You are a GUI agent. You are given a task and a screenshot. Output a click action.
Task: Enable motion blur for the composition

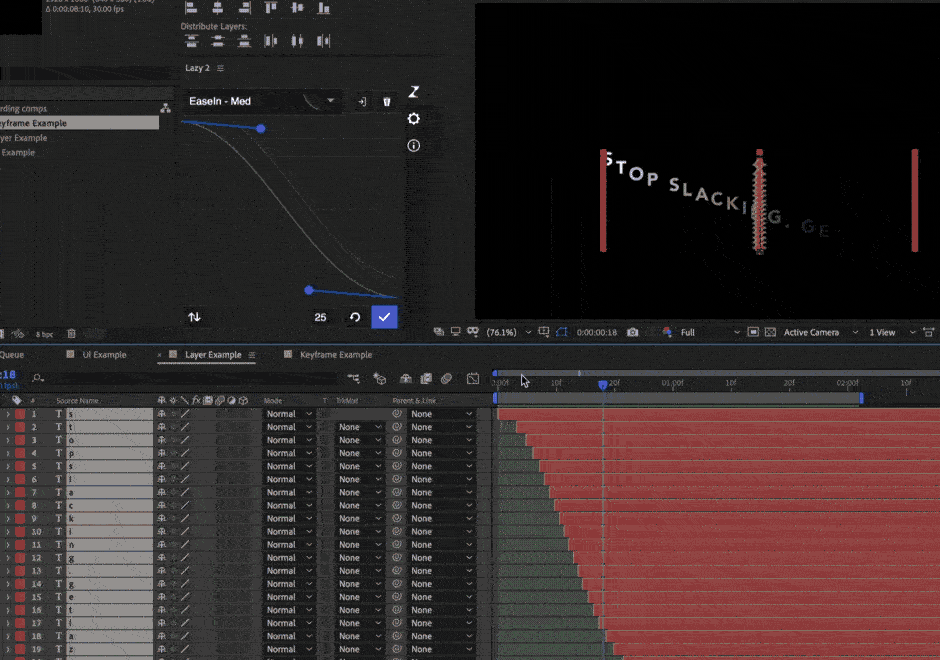pos(446,379)
